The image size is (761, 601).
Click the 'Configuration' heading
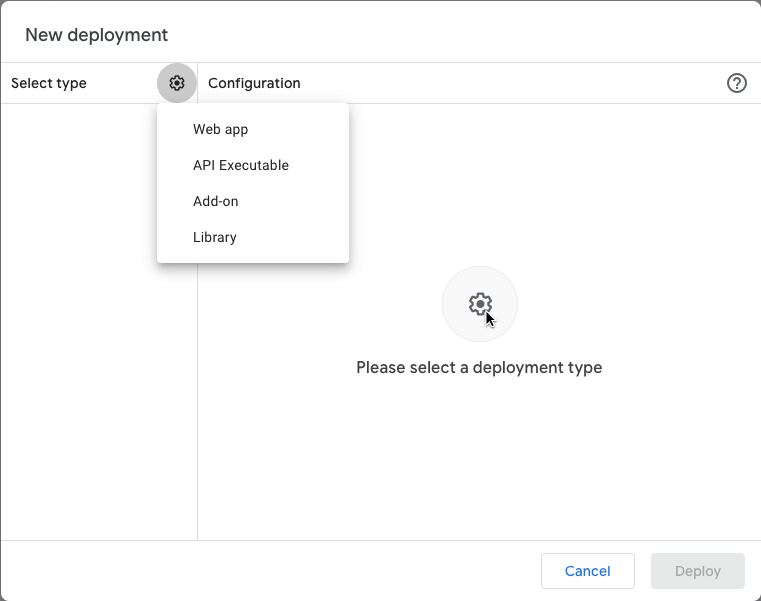tap(254, 83)
